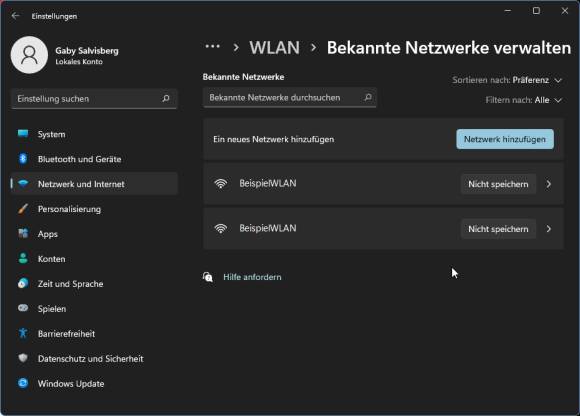The width and height of the screenshot is (580, 416).
Task: Go to Personalisierung settings
Action: tap(94, 209)
